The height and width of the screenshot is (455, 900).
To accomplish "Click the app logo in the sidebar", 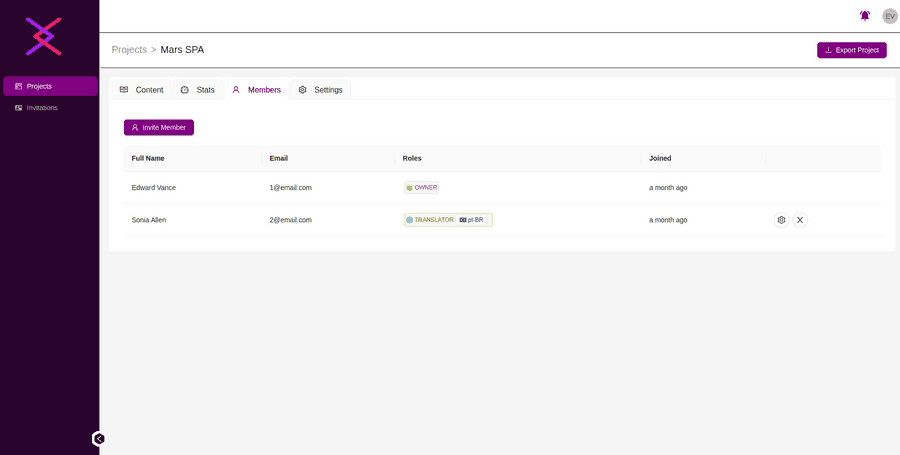I will pyautogui.click(x=43, y=36).
